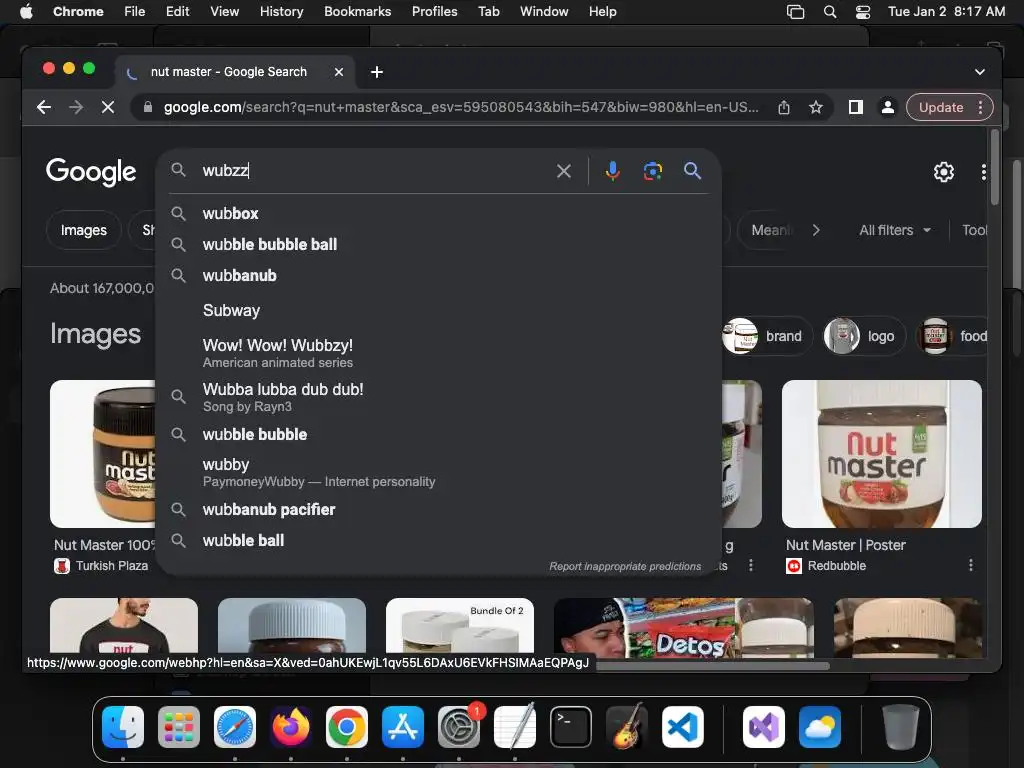
Task: Launch GarageBand from the dock
Action: click(627, 727)
